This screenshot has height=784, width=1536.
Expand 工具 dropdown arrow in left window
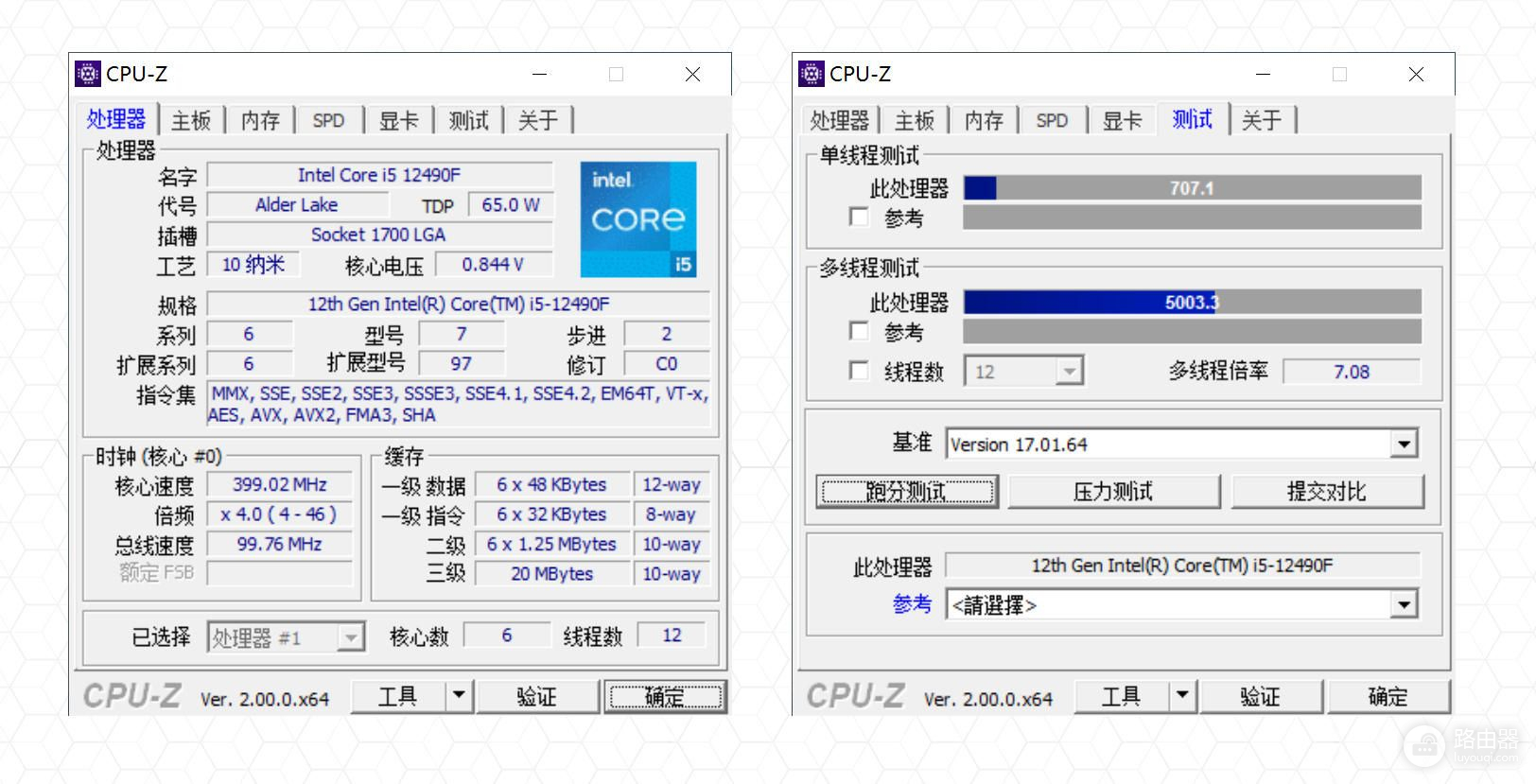[459, 697]
